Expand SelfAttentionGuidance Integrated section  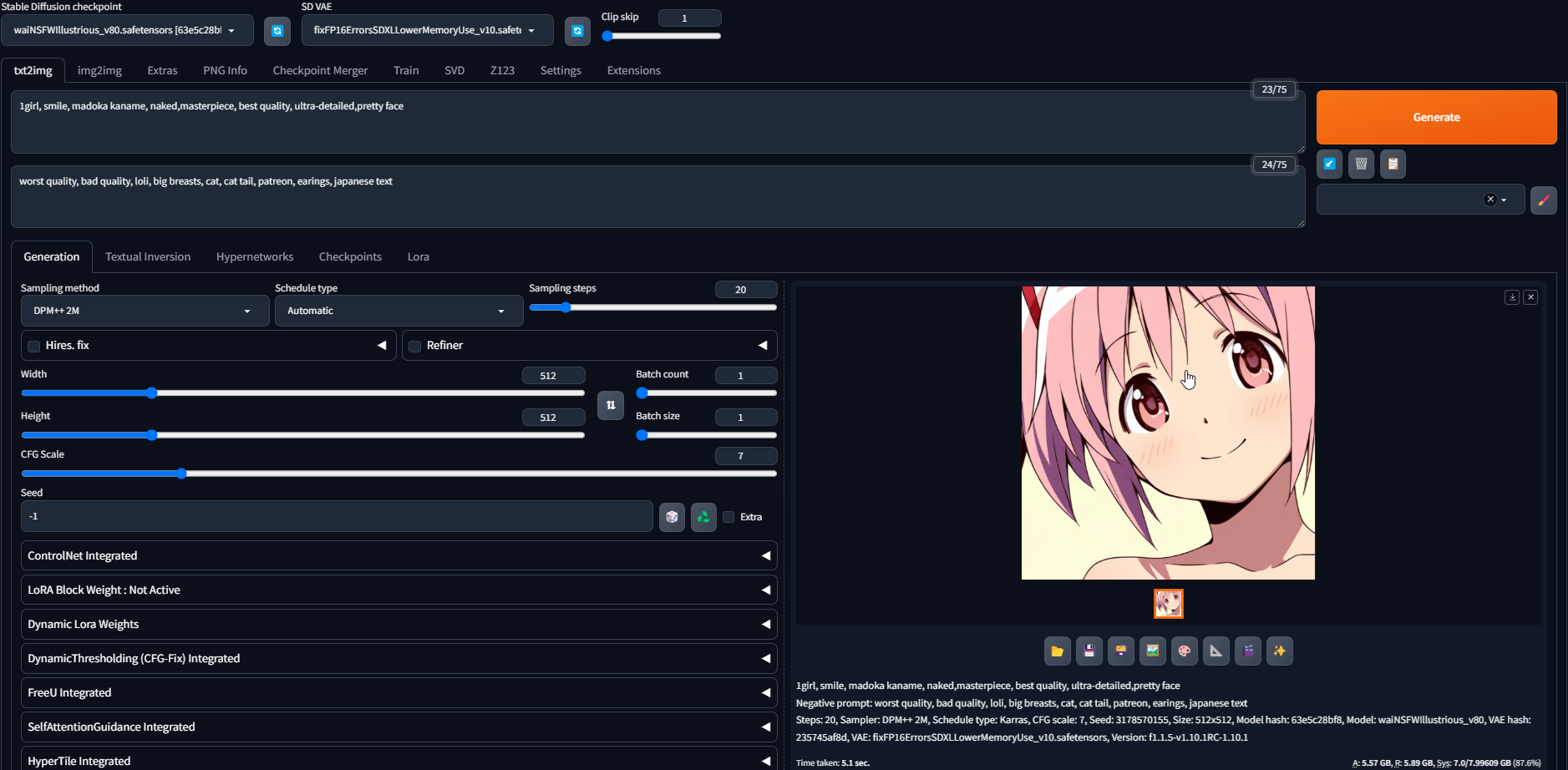point(398,727)
